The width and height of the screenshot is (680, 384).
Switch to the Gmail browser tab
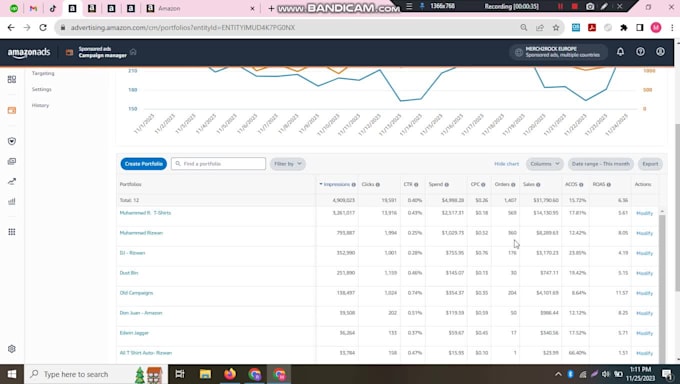tap(33, 8)
